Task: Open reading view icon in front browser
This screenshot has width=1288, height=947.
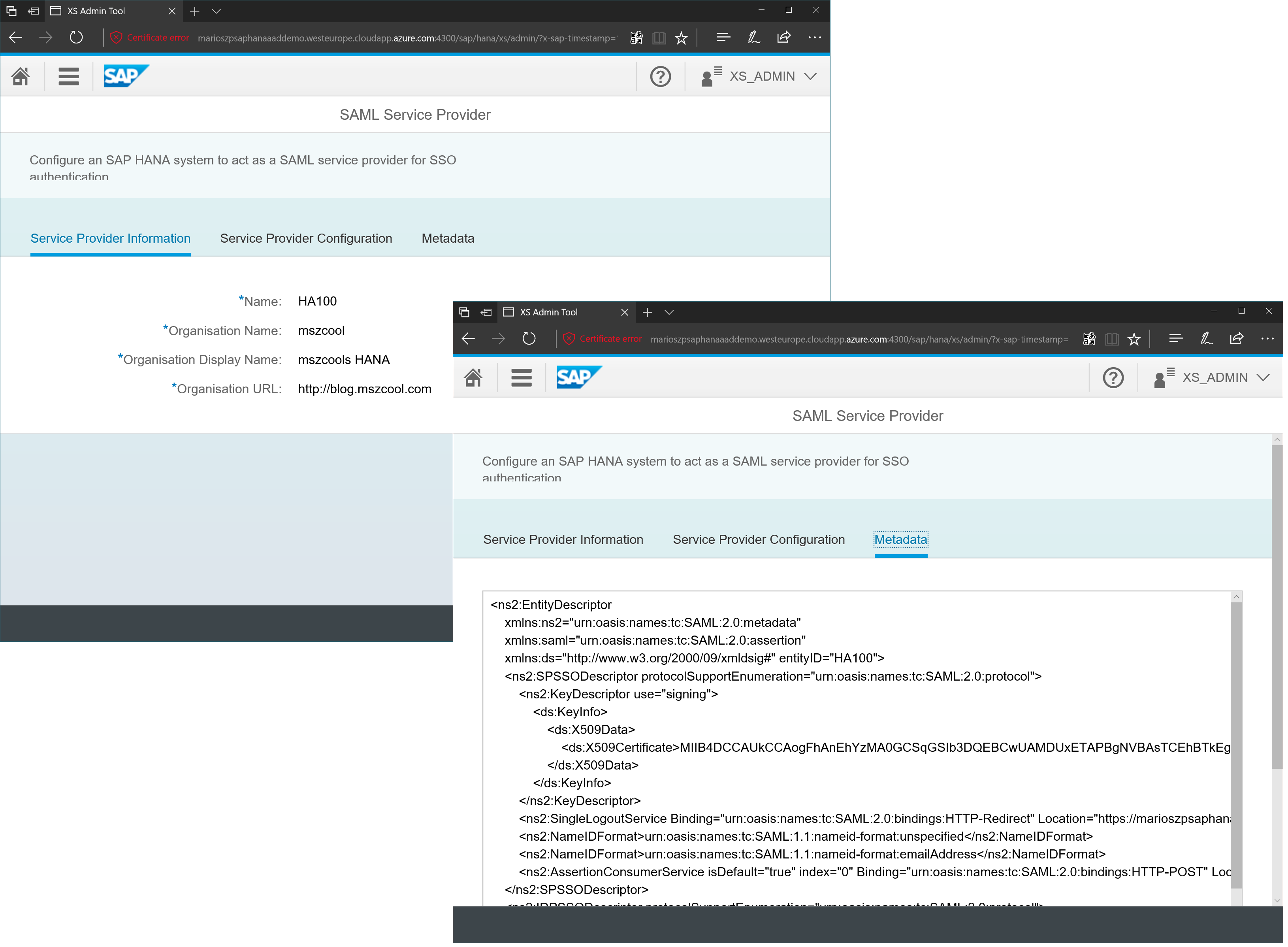Action: (x=1111, y=339)
